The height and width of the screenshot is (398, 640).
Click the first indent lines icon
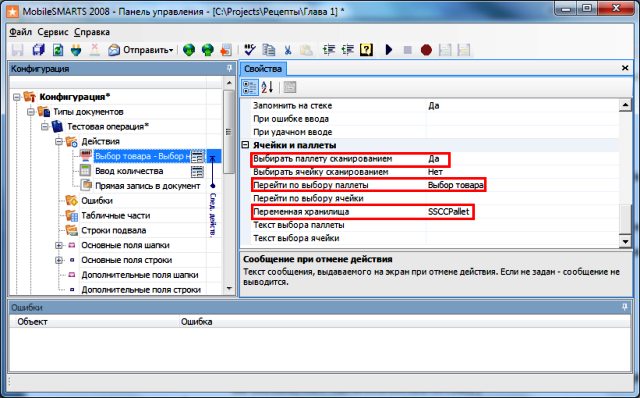(x=329, y=50)
